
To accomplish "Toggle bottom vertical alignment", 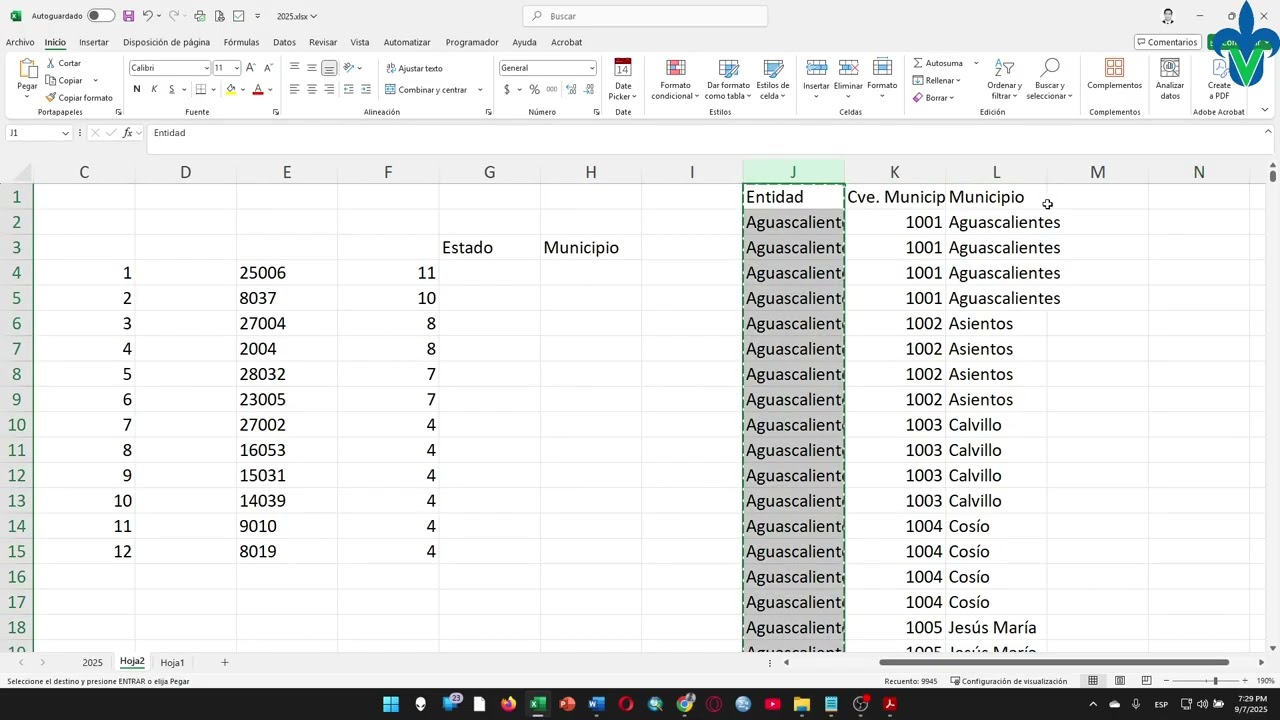I will pyautogui.click(x=329, y=68).
